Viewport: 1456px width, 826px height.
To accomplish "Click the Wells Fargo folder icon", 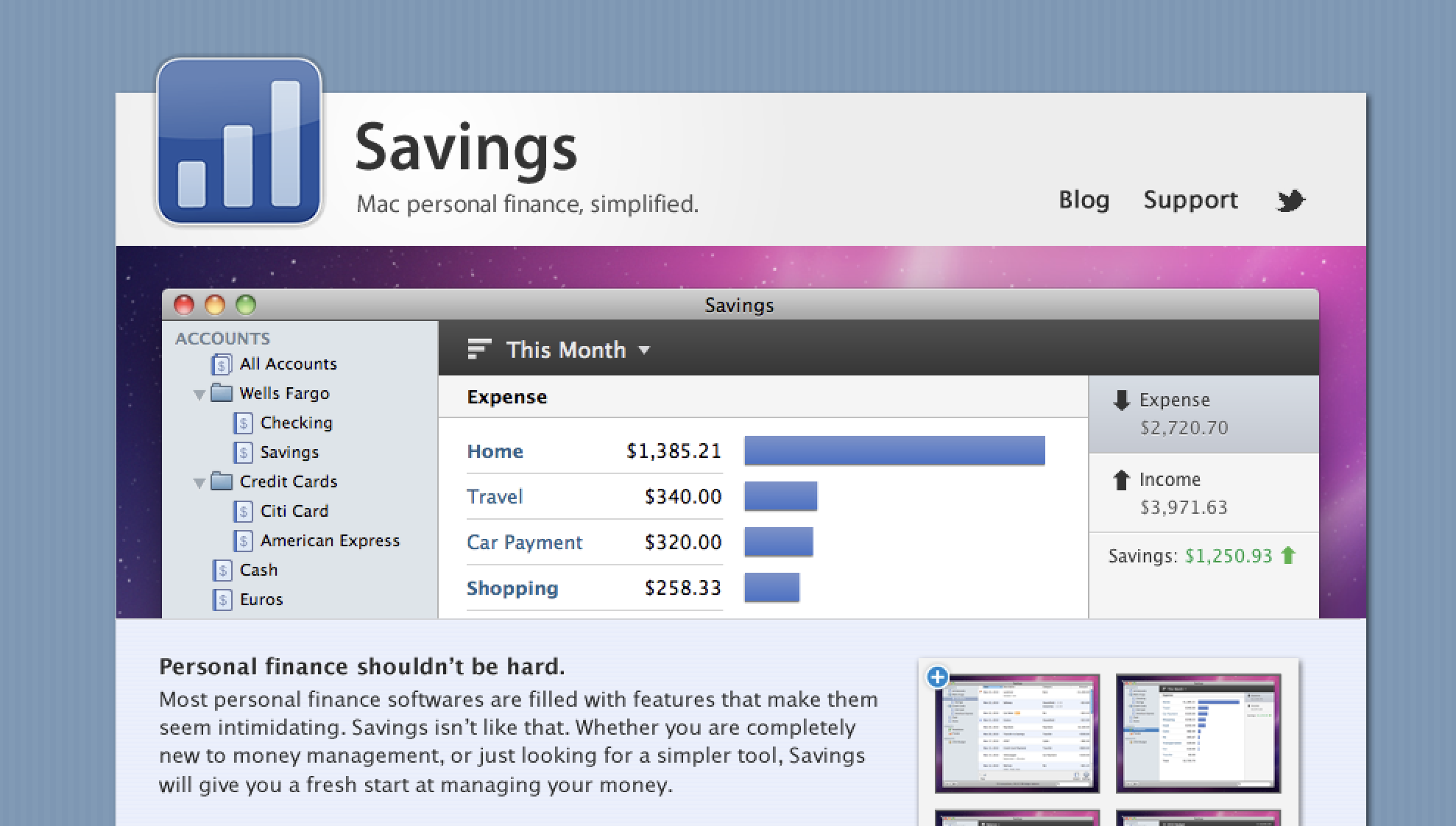I will [222, 392].
